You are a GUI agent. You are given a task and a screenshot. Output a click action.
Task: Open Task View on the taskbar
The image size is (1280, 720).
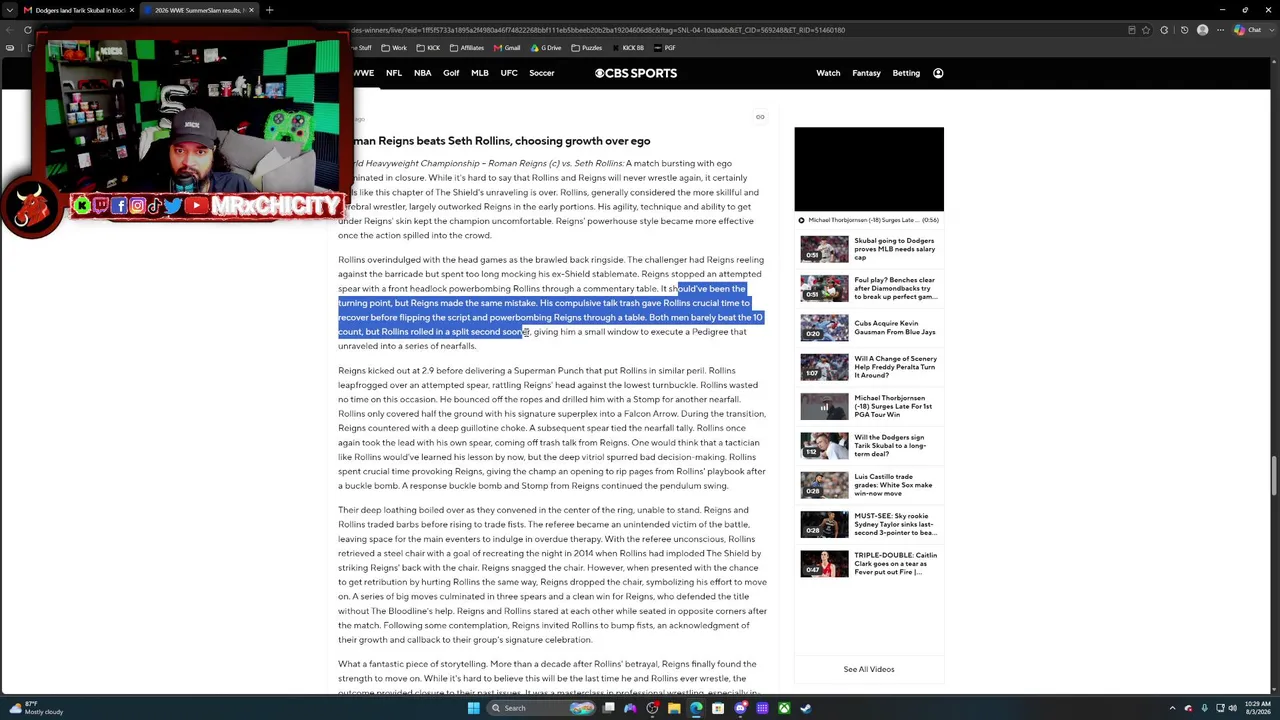click(608, 708)
